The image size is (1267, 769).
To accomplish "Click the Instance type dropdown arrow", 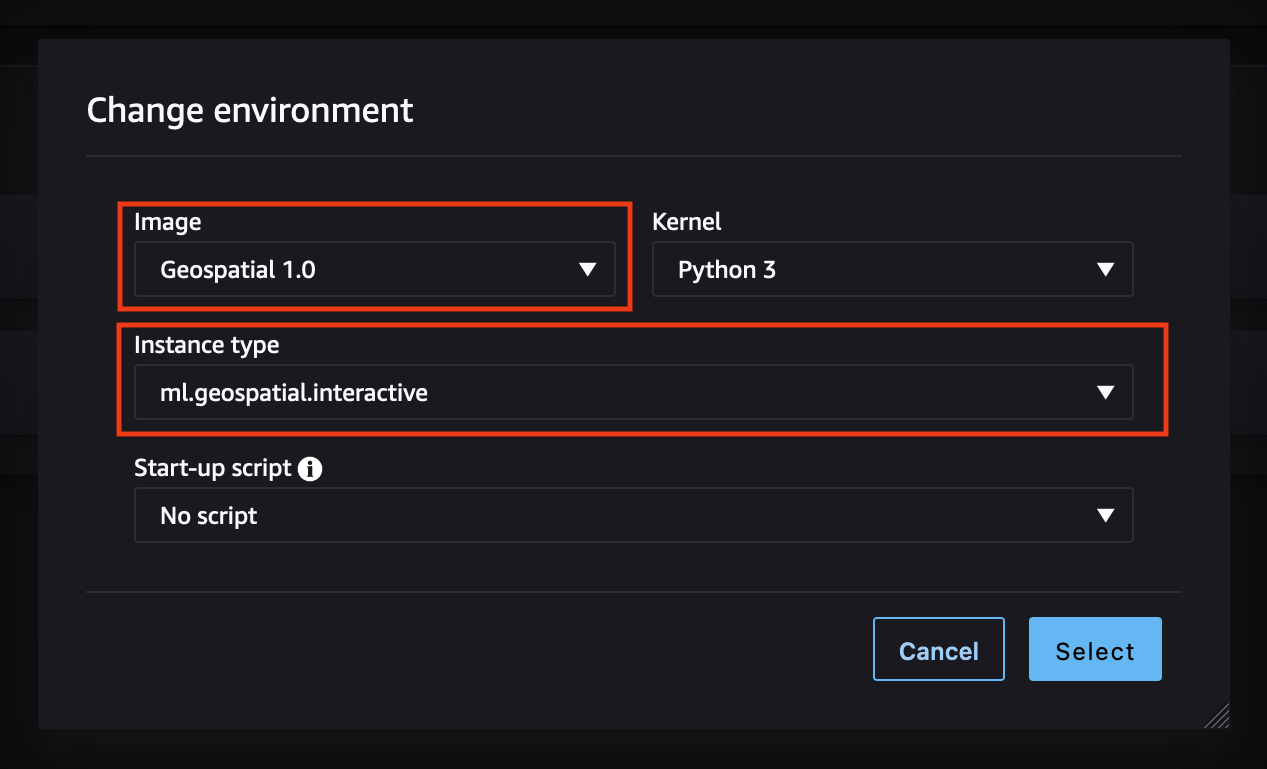I will 1105,392.
